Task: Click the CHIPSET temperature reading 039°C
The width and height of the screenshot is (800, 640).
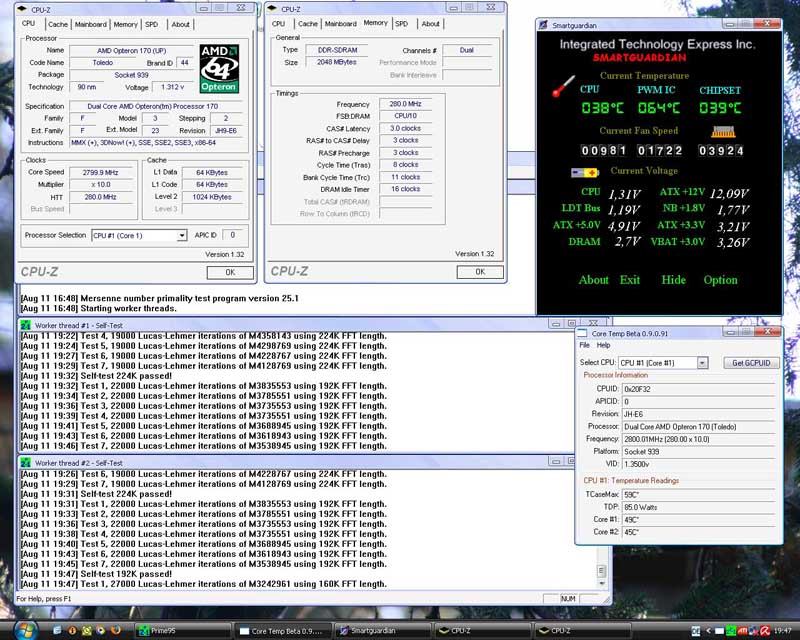Action: (x=720, y=108)
